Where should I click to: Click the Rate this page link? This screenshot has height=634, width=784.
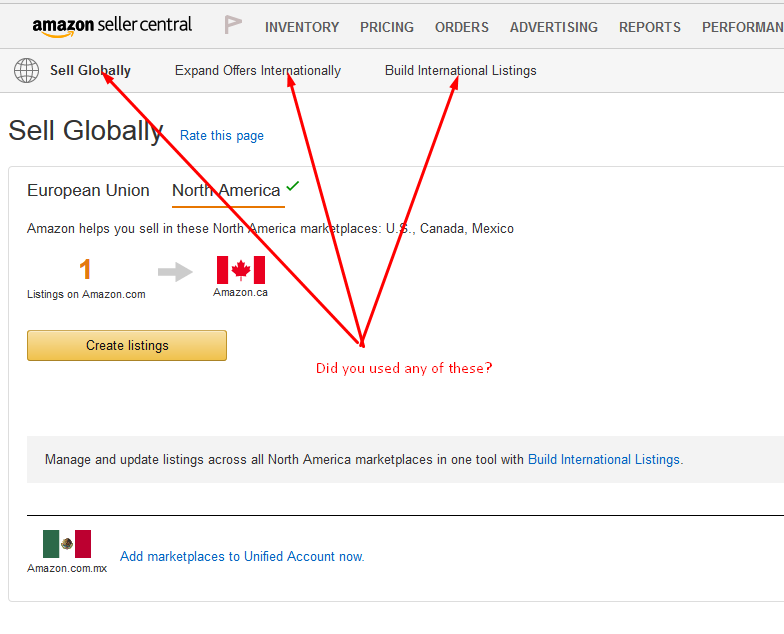[222, 136]
